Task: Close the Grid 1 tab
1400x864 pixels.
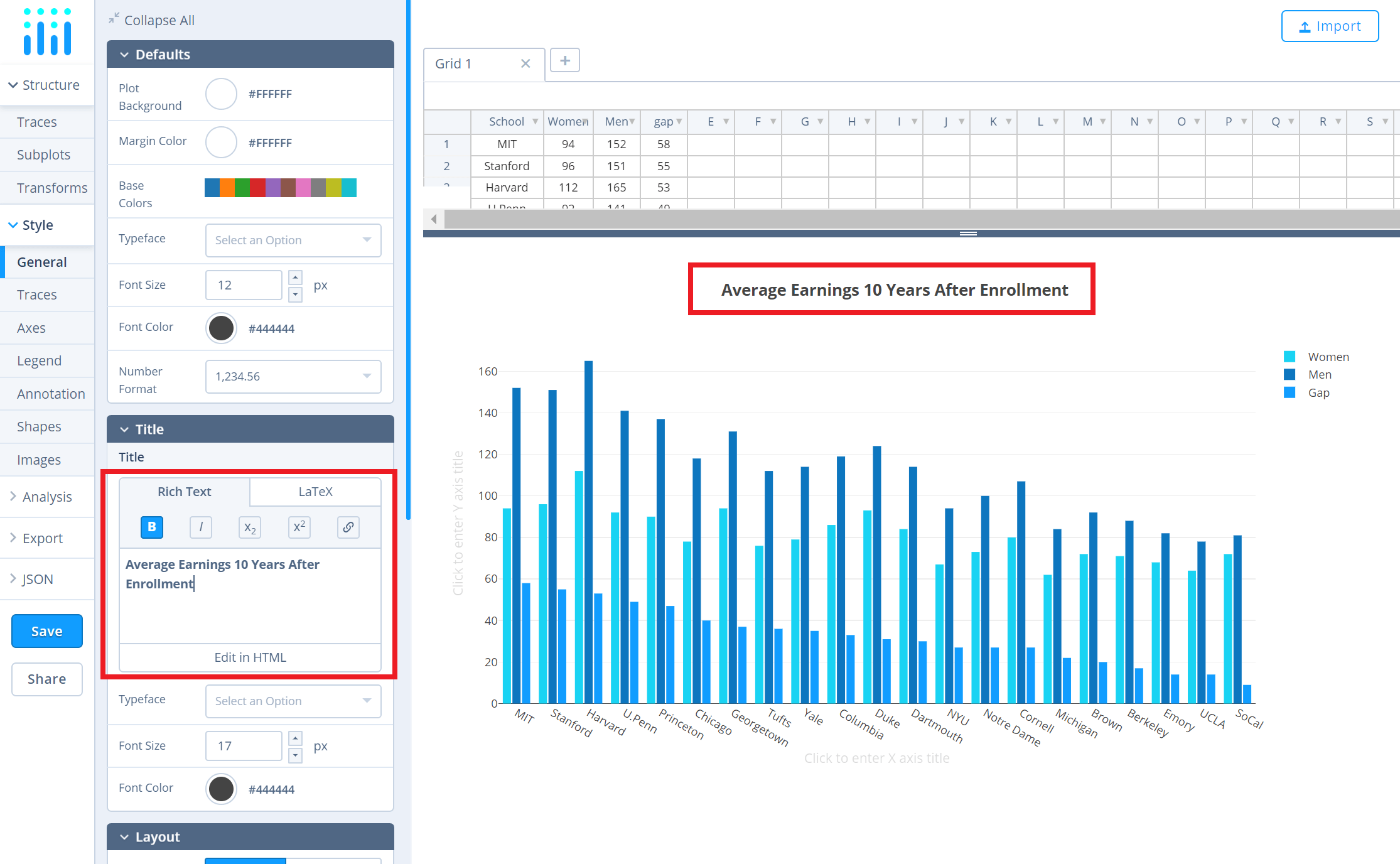Action: (x=525, y=63)
